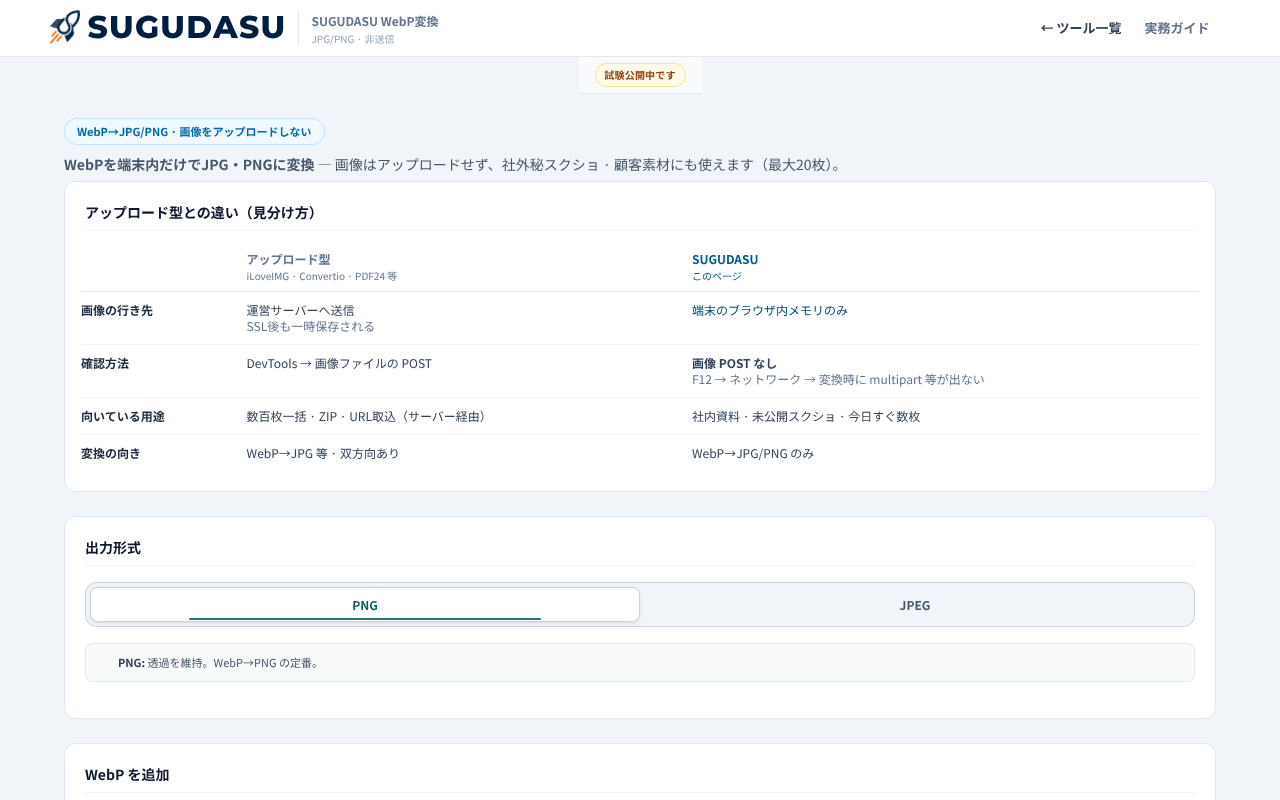Click the 端末のブラウザ内メモリのみ cell
The image size is (1280, 800).
(x=770, y=310)
